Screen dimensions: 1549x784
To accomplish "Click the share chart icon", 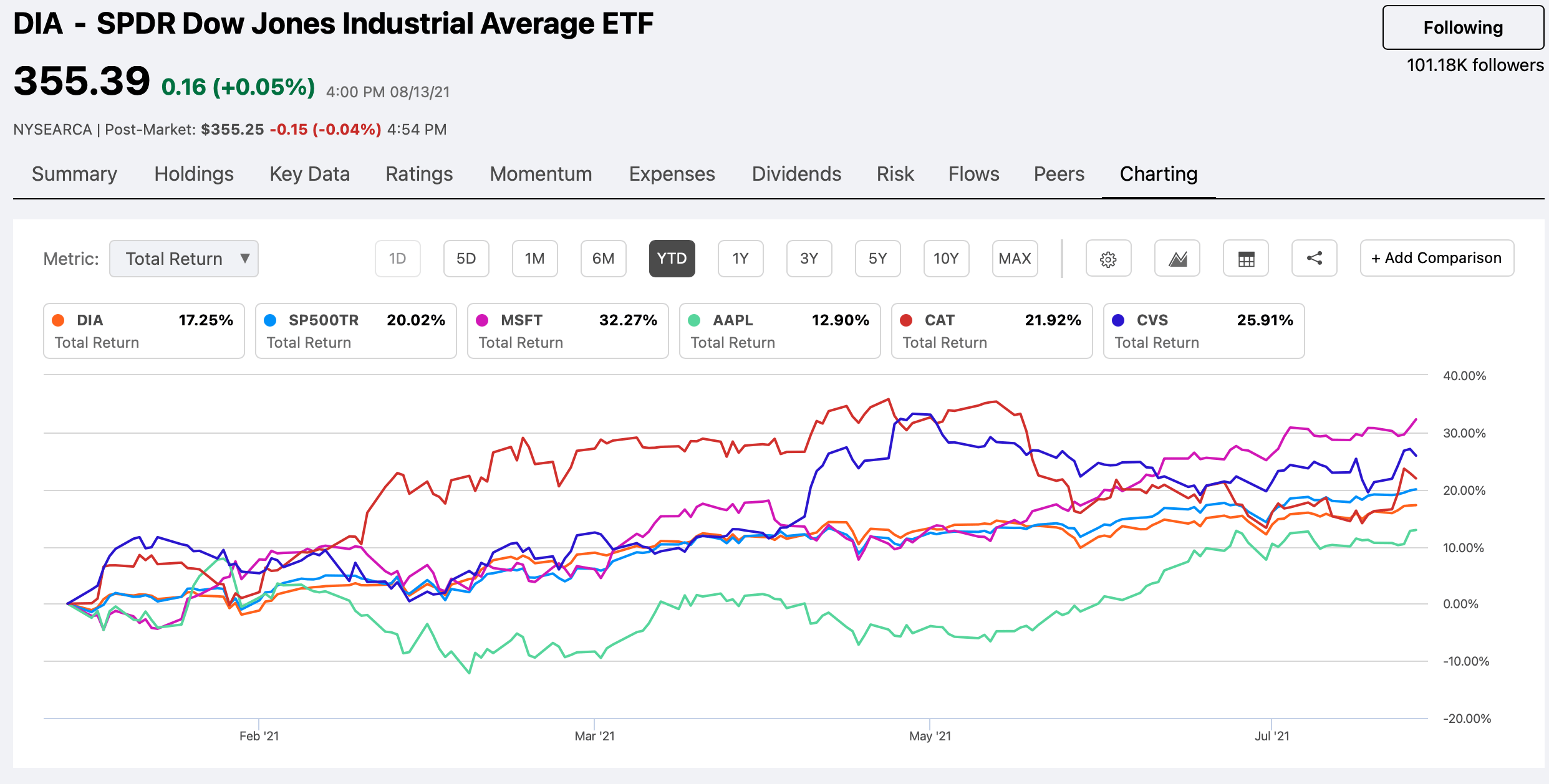I will [1315, 258].
